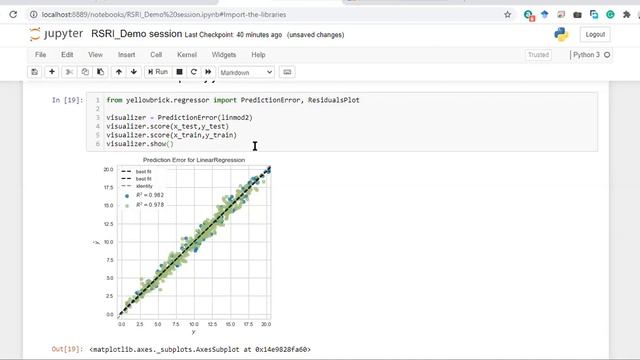Click the green circle extension icon
Screen dimensions: 640x360
[x=610, y=15]
